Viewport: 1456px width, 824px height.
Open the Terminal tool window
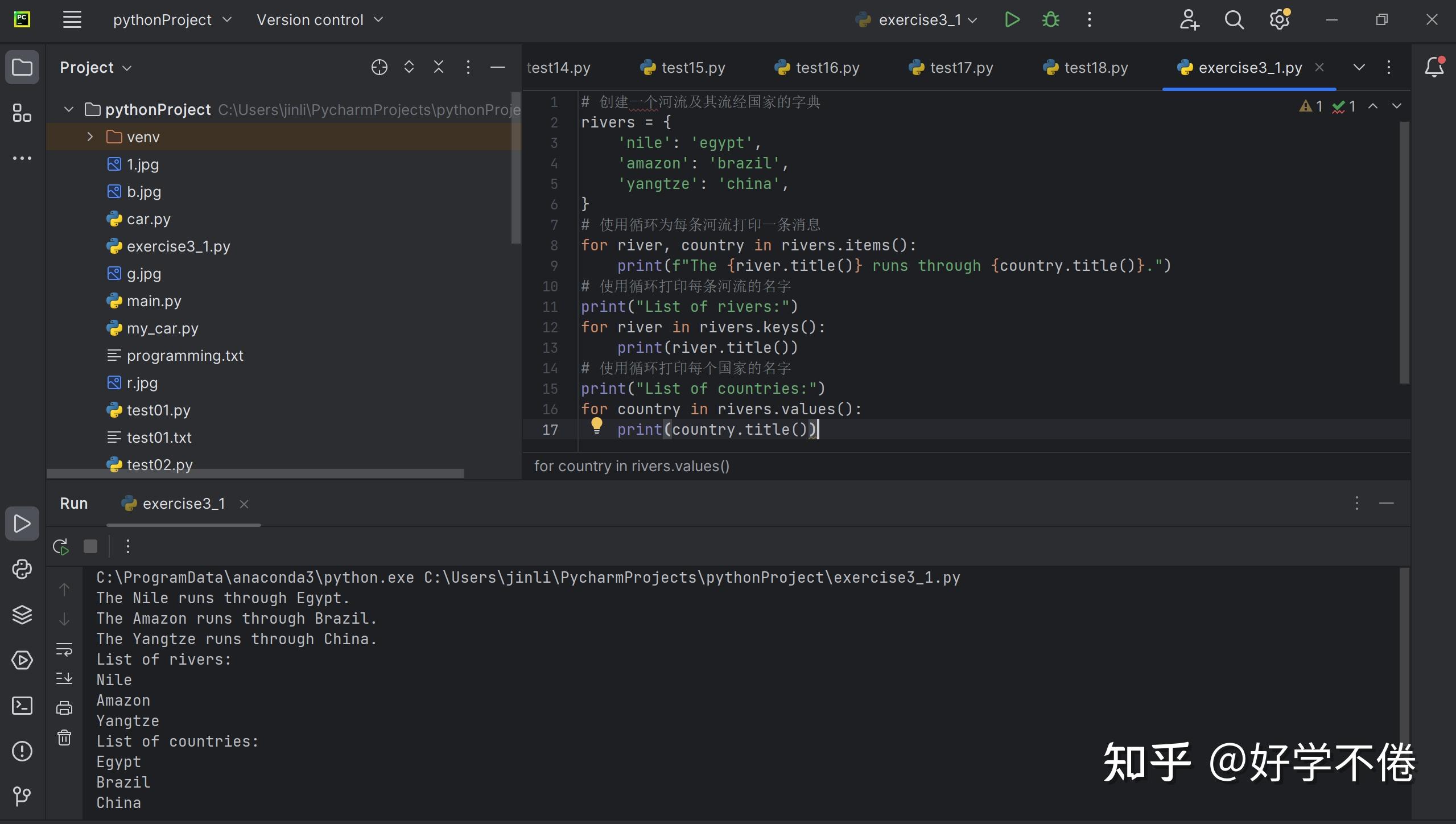[22, 706]
